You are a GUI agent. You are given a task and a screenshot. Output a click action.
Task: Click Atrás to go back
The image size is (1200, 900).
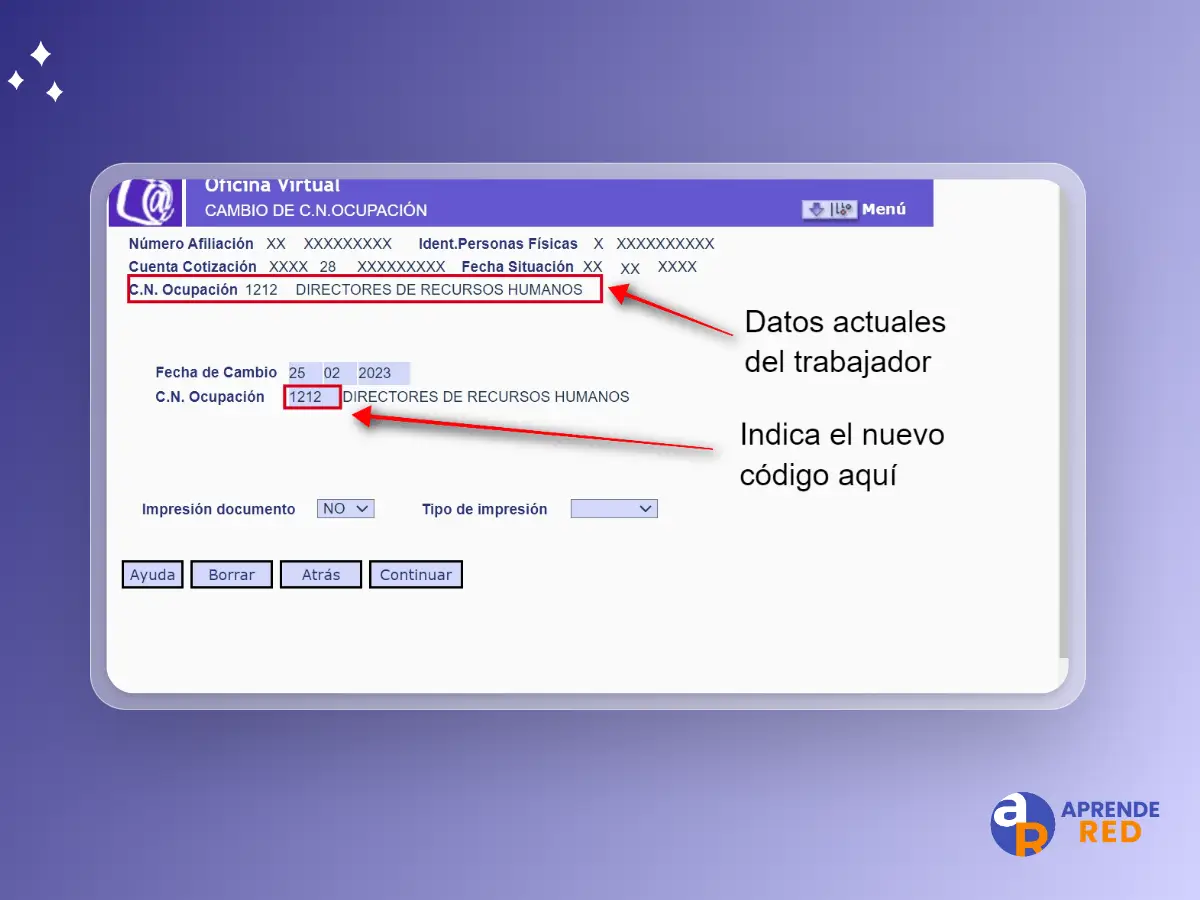[320, 574]
